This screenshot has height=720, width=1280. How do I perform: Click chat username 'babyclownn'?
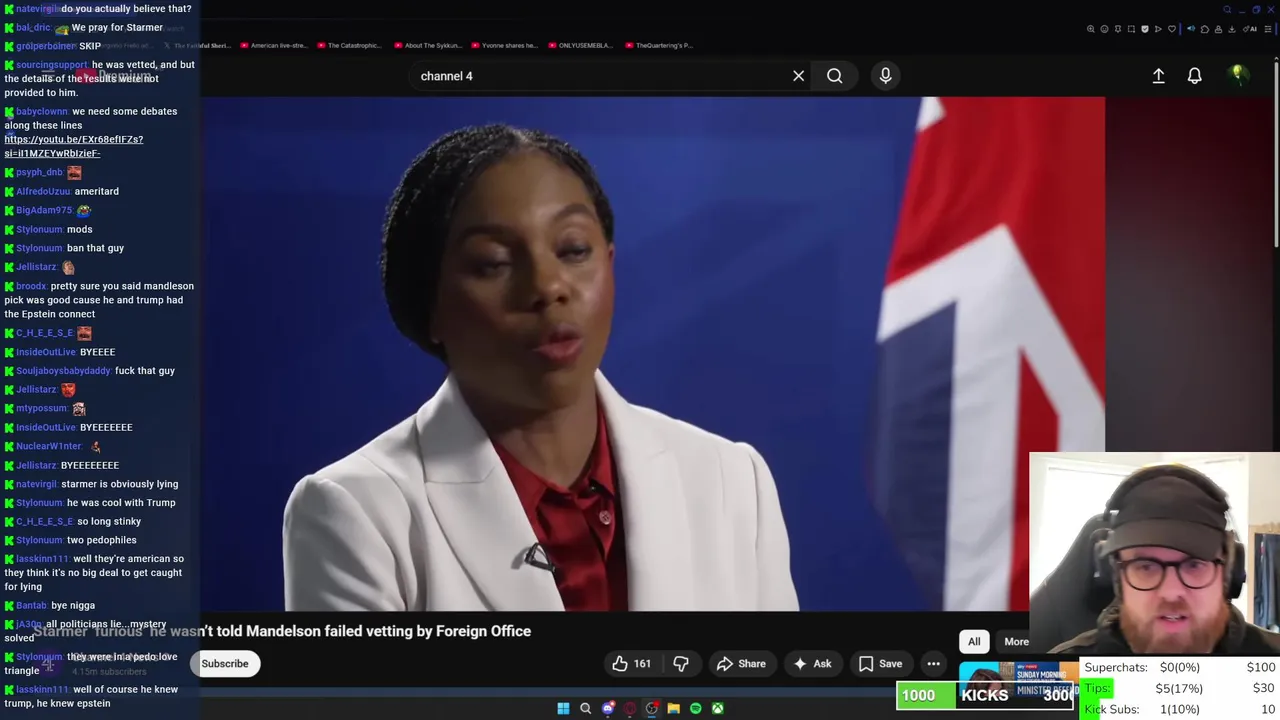pyautogui.click(x=41, y=112)
